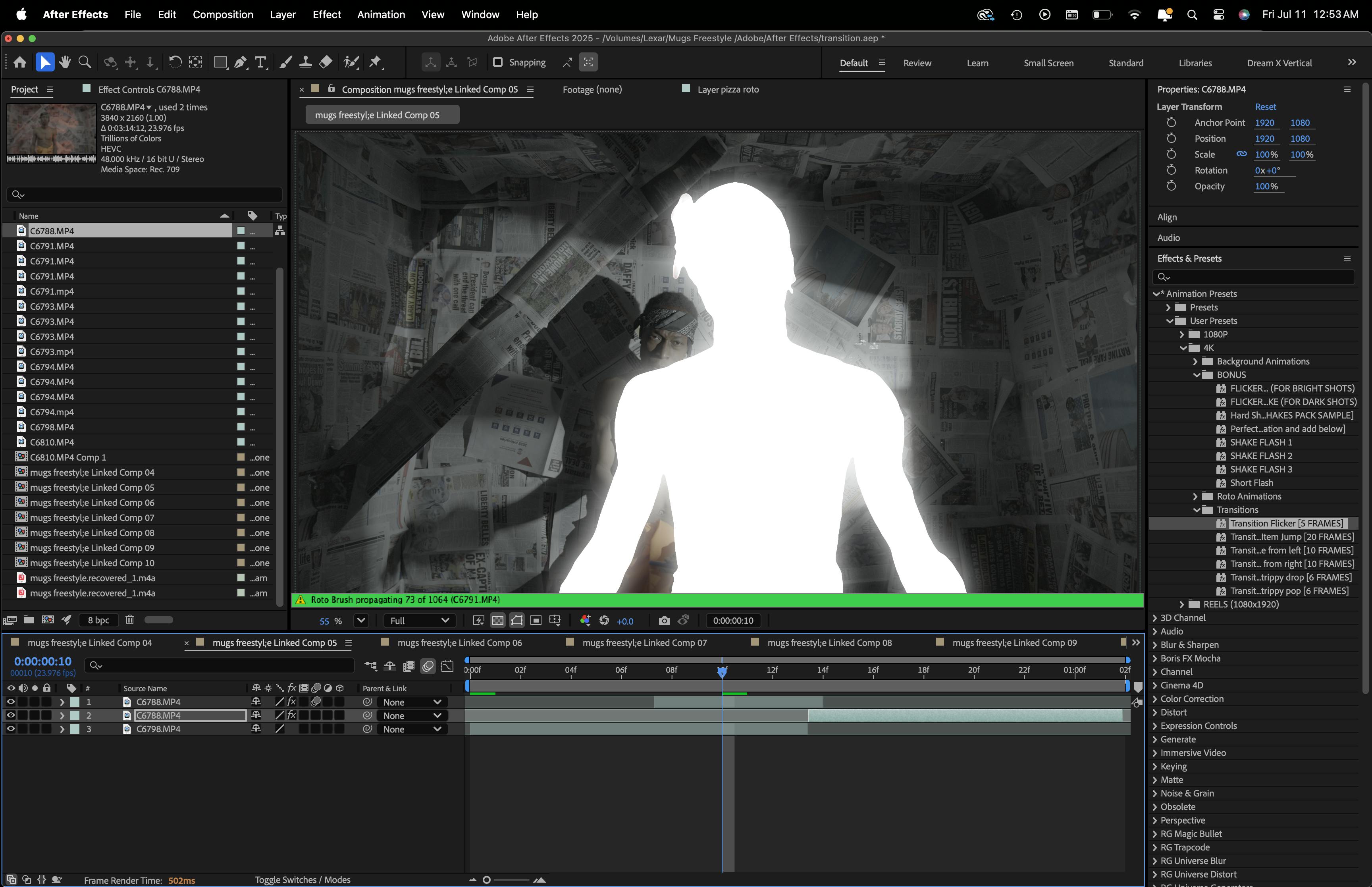Click the Rotation tool icon

point(175,62)
